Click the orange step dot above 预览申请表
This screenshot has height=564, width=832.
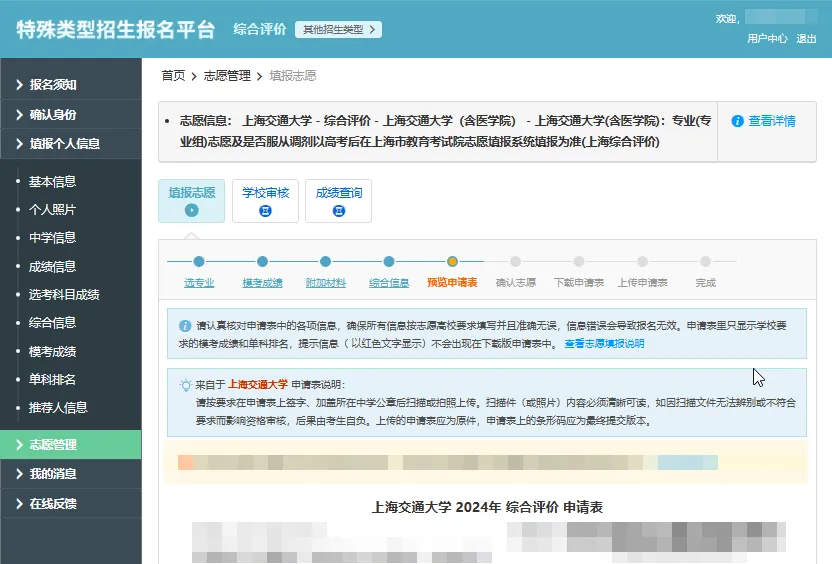(x=452, y=262)
